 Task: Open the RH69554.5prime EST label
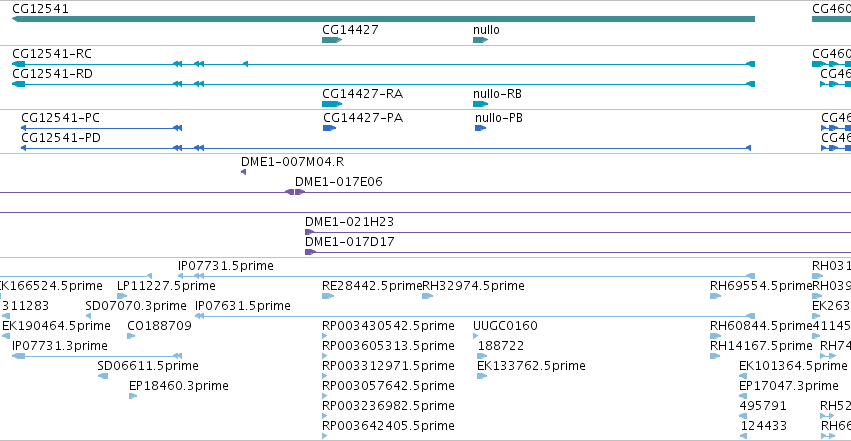tap(761, 286)
